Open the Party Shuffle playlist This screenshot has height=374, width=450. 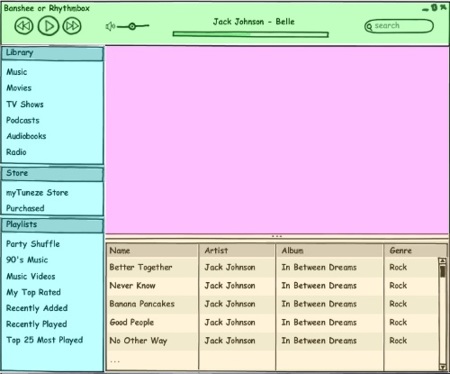click(33, 244)
